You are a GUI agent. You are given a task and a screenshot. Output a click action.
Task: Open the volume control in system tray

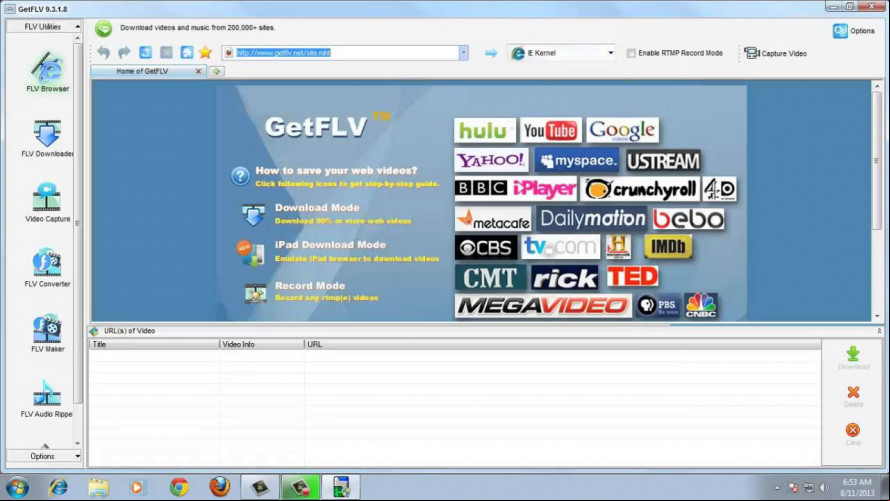(x=824, y=487)
